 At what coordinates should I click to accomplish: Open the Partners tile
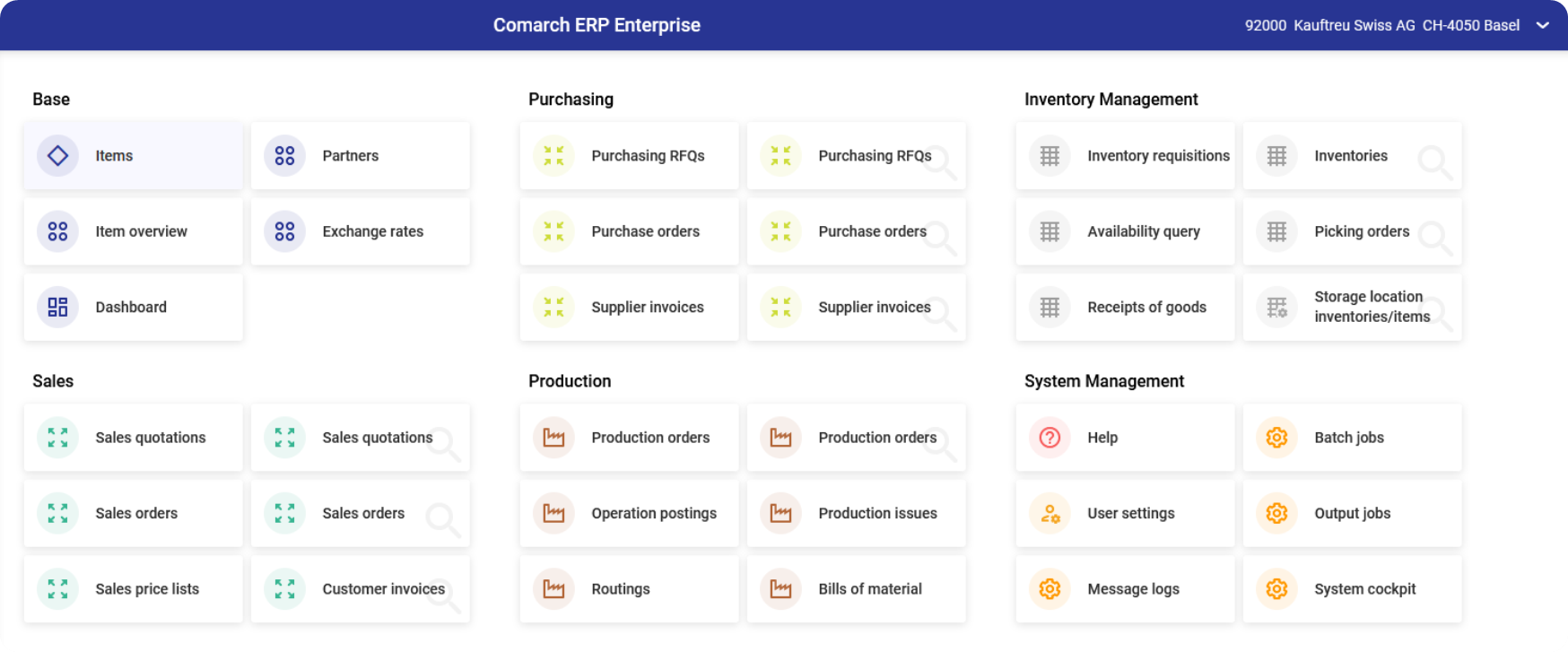pyautogui.click(x=361, y=156)
